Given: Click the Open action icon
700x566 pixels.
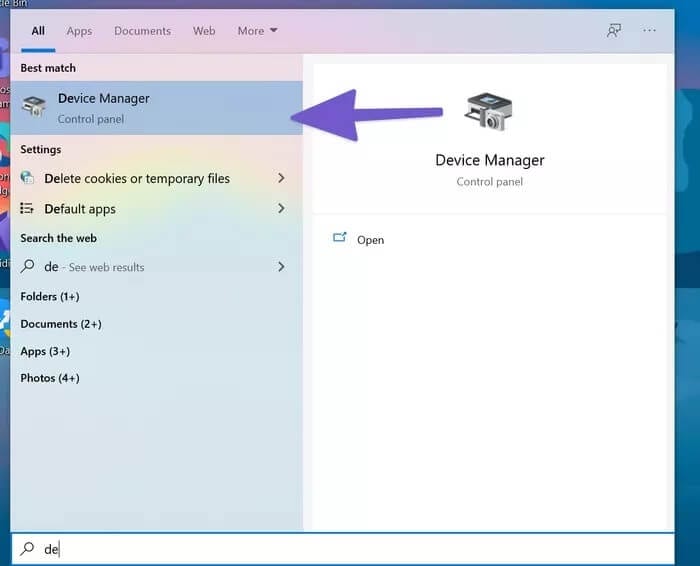Looking at the screenshot, I should coord(339,237).
